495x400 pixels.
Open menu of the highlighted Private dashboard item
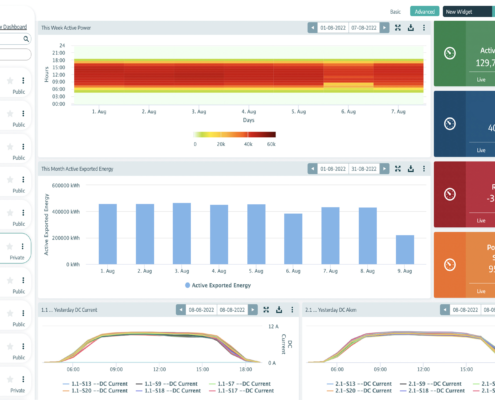pyautogui.click(x=23, y=246)
